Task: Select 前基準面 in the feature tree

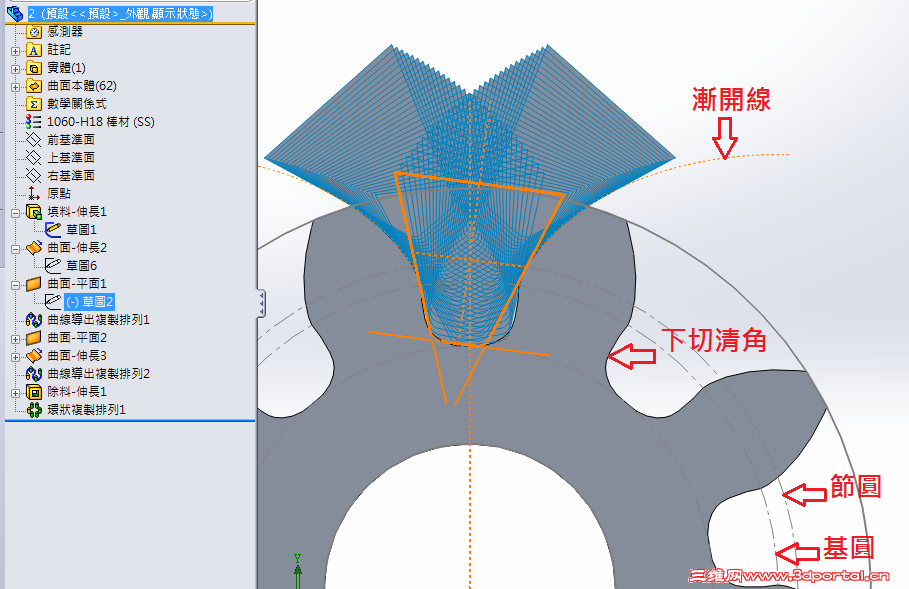Action: pos(71,140)
